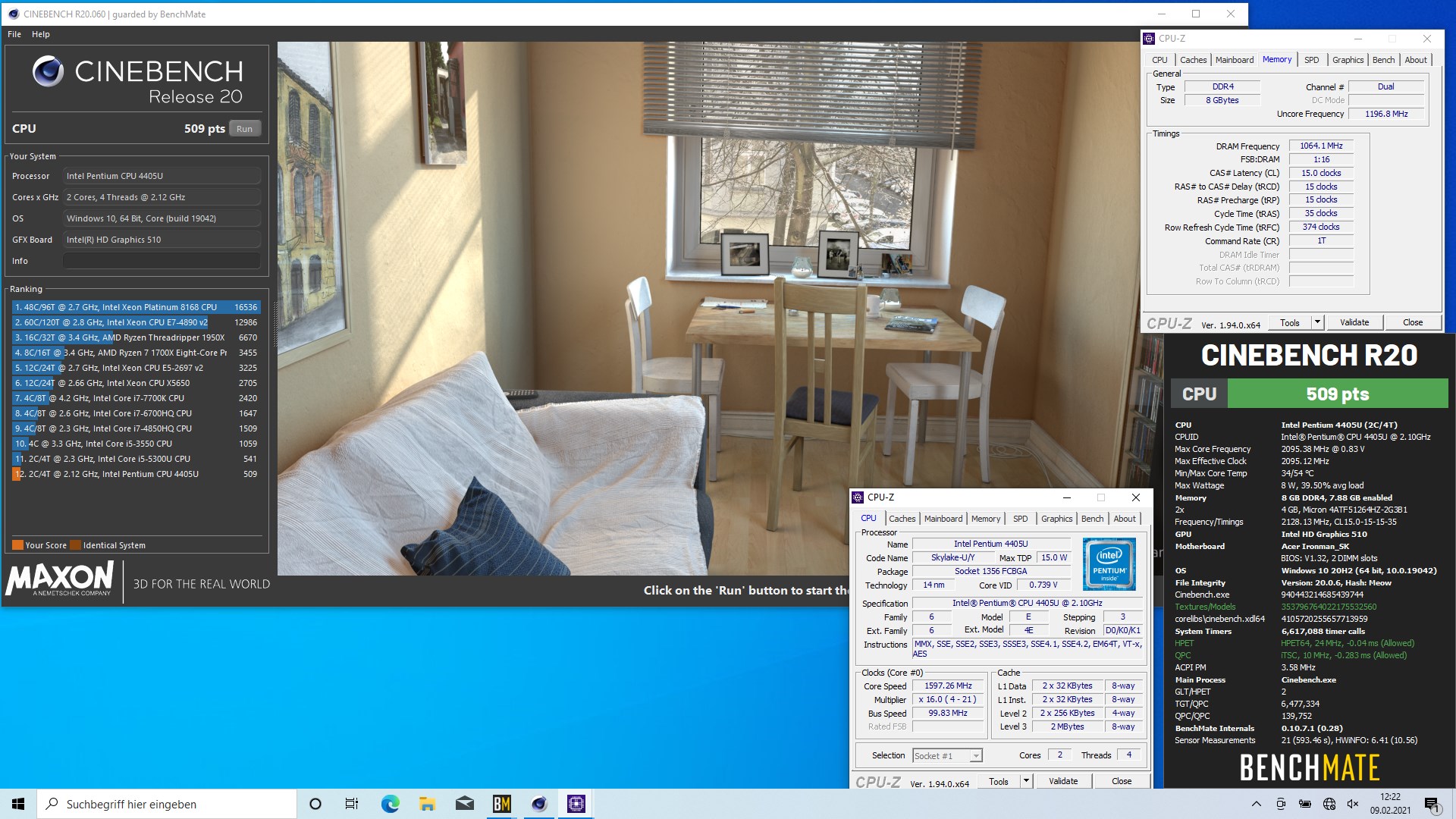This screenshot has height=819, width=1456.
Task: Open the notification center icon
Action: tap(1432, 804)
